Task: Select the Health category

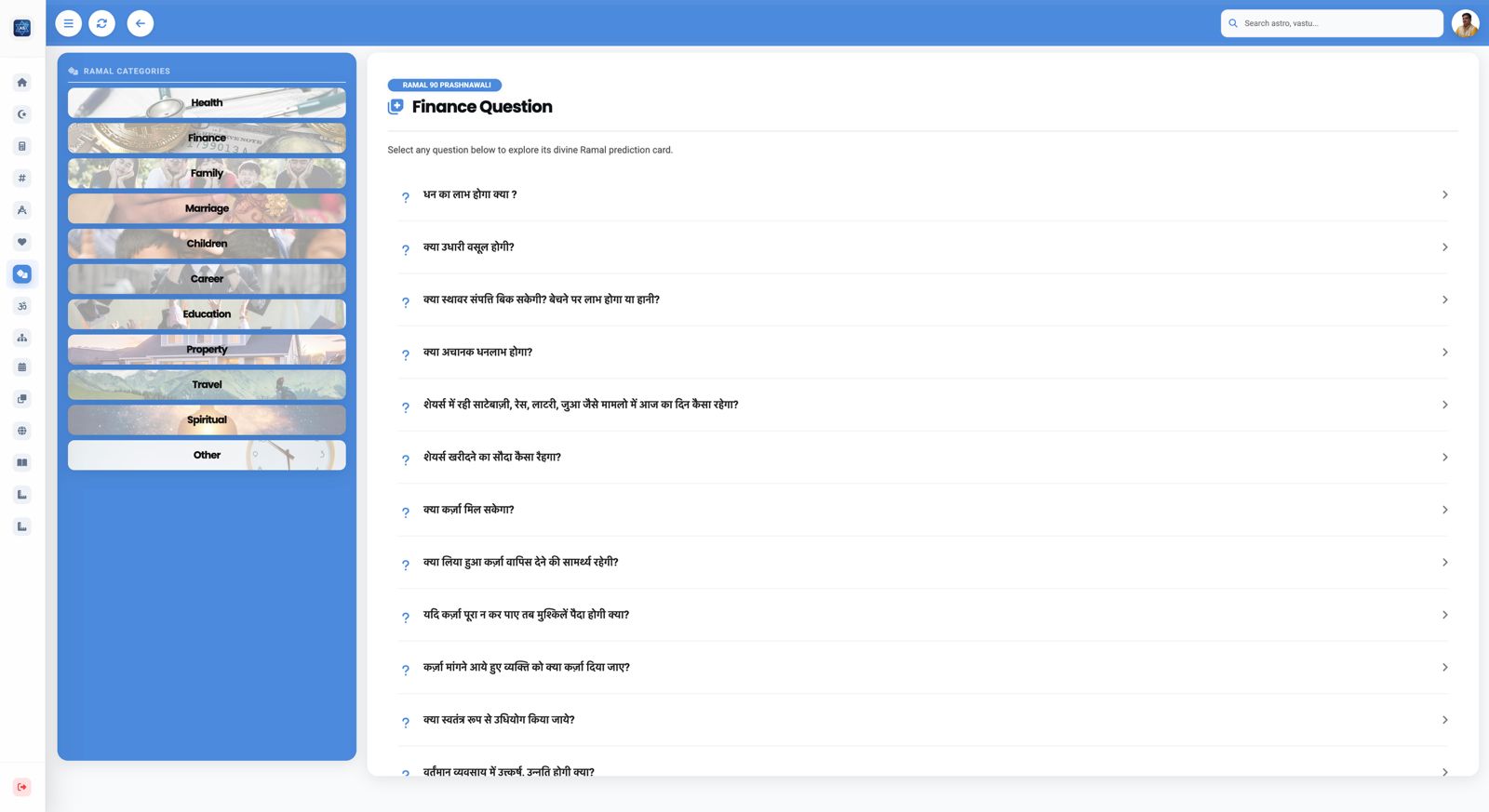Action: tap(207, 103)
